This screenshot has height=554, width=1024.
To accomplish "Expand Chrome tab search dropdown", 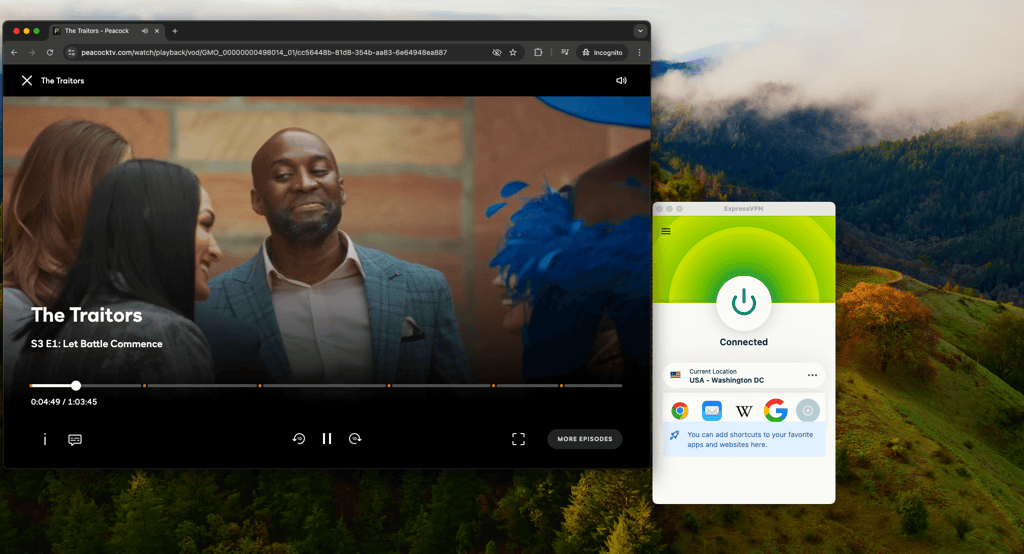I will click(x=640, y=31).
